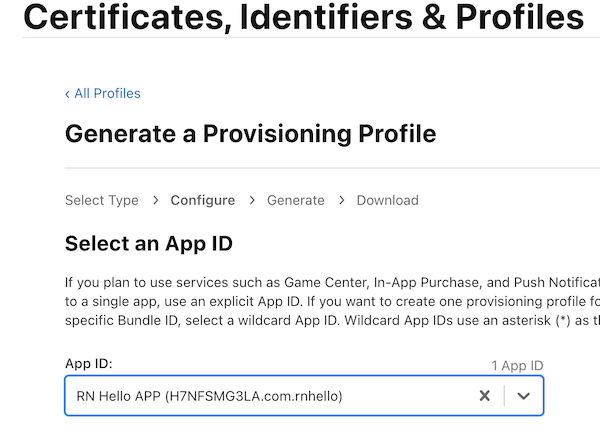The width and height of the screenshot is (600, 434).
Task: Go back to All Profiles
Action: coord(107,94)
